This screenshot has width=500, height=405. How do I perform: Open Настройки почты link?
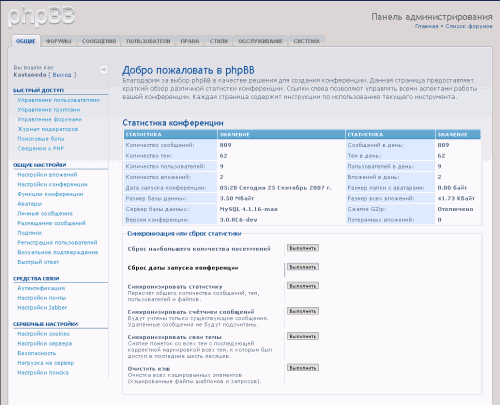(42, 298)
